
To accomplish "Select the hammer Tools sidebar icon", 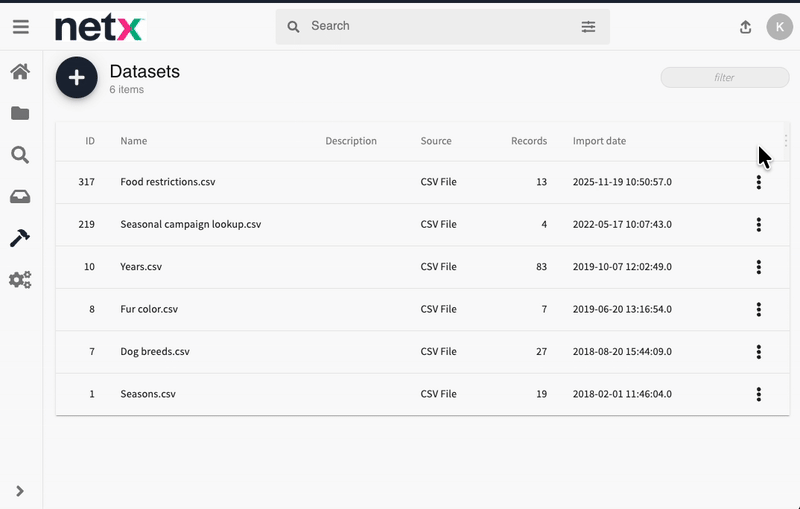I will [20, 238].
